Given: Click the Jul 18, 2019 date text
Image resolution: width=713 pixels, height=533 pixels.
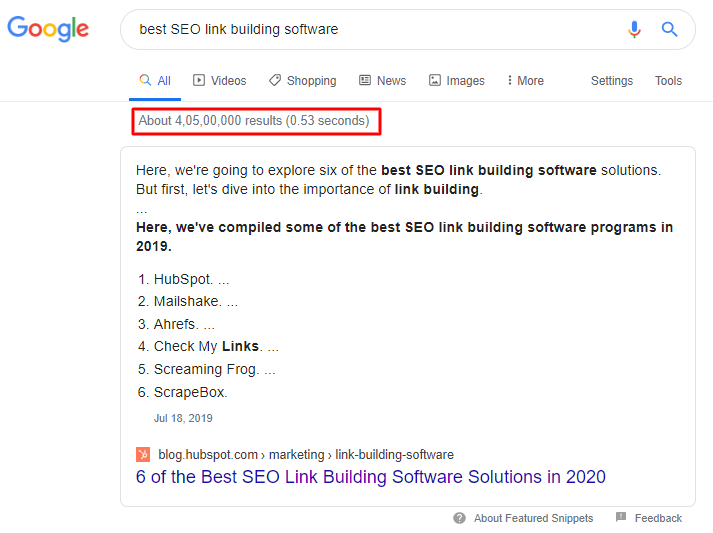Looking at the screenshot, I should click(183, 418).
